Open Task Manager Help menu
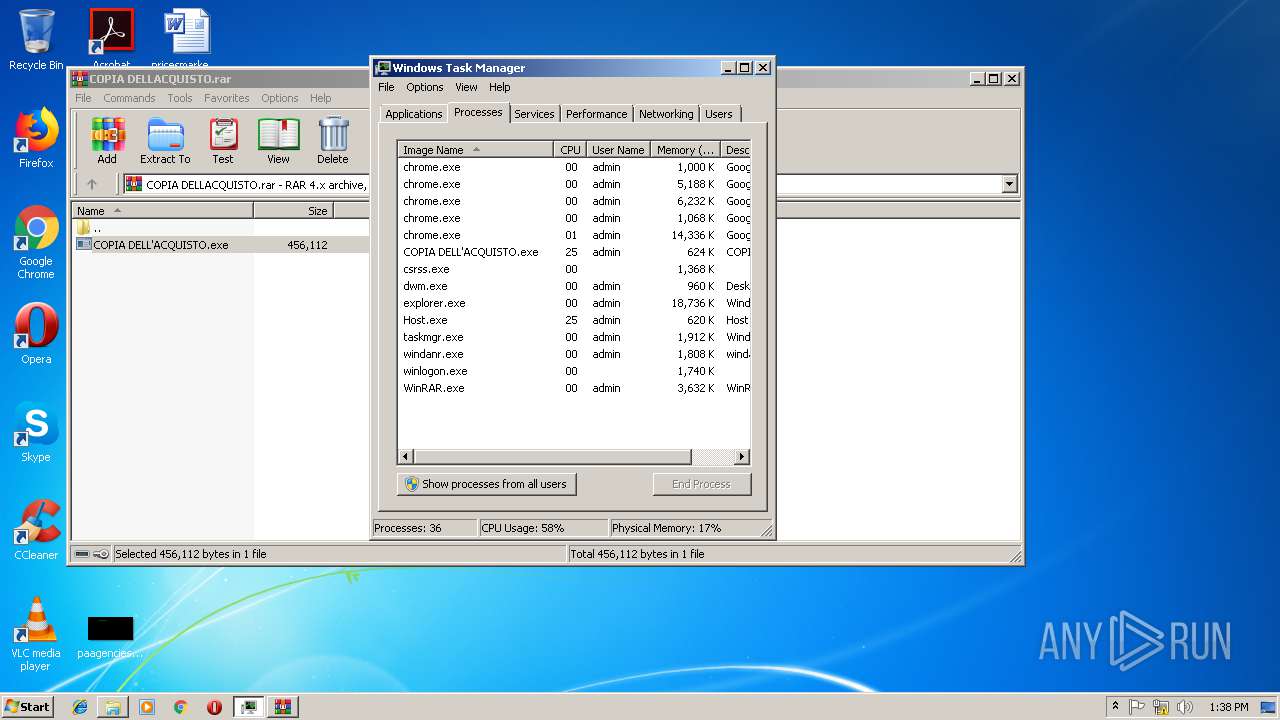This screenshot has width=1280, height=720. click(x=500, y=87)
